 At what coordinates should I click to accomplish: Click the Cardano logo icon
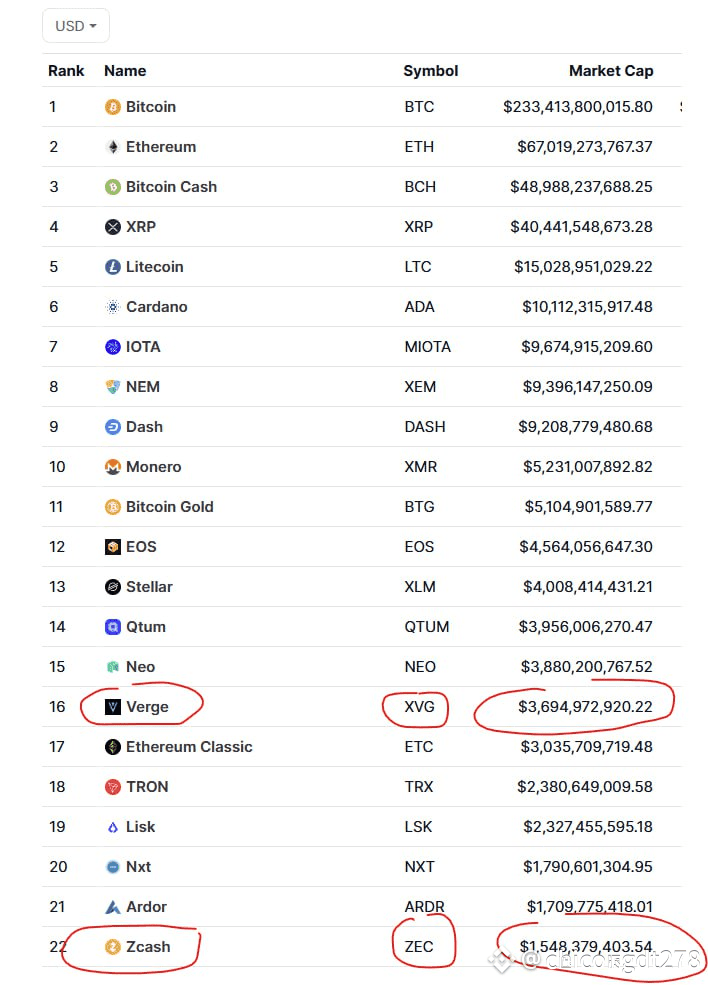coord(113,307)
